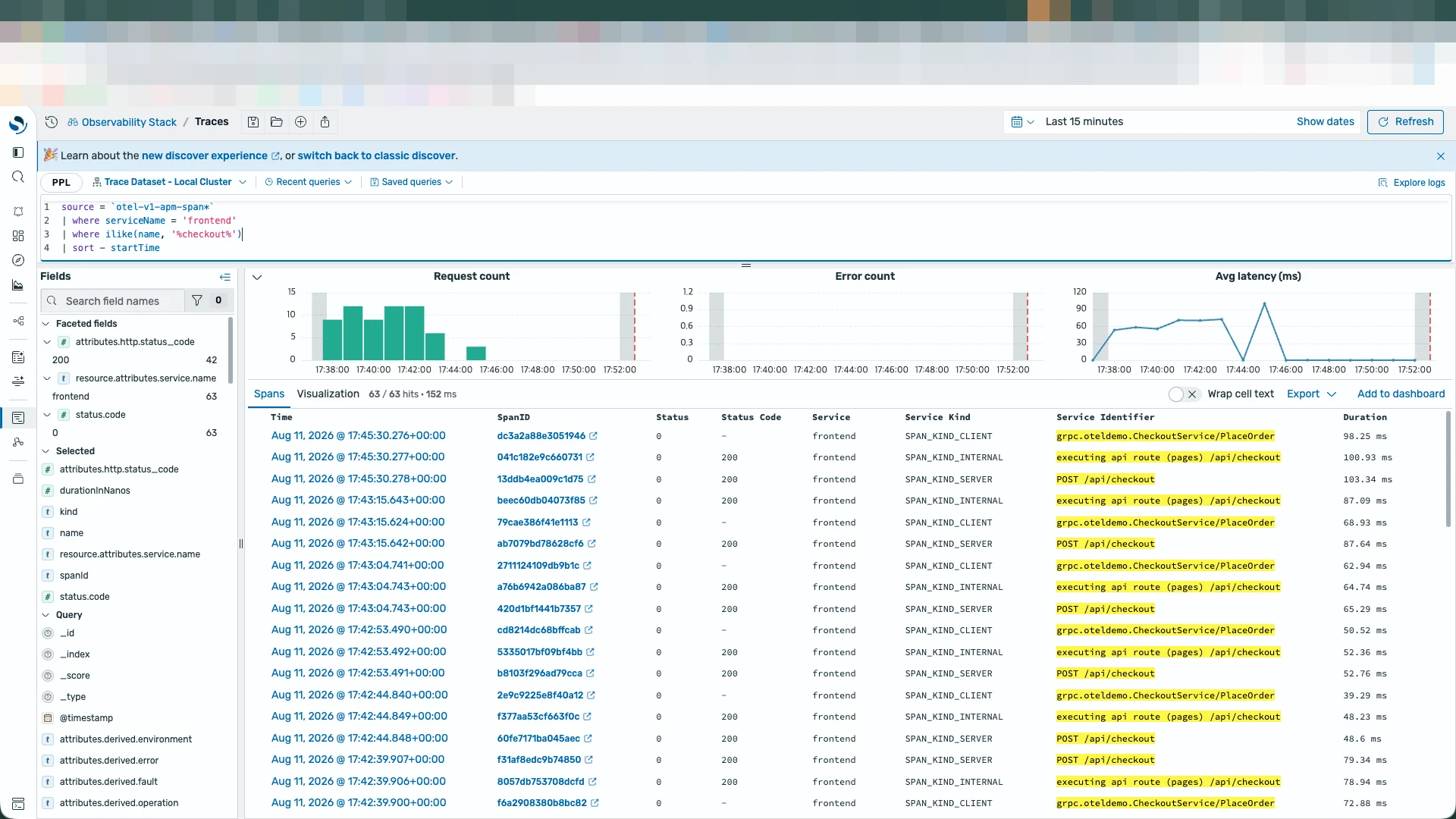Viewport: 1456px width, 819px height.
Task: Create new query plus icon
Action: click(x=300, y=122)
